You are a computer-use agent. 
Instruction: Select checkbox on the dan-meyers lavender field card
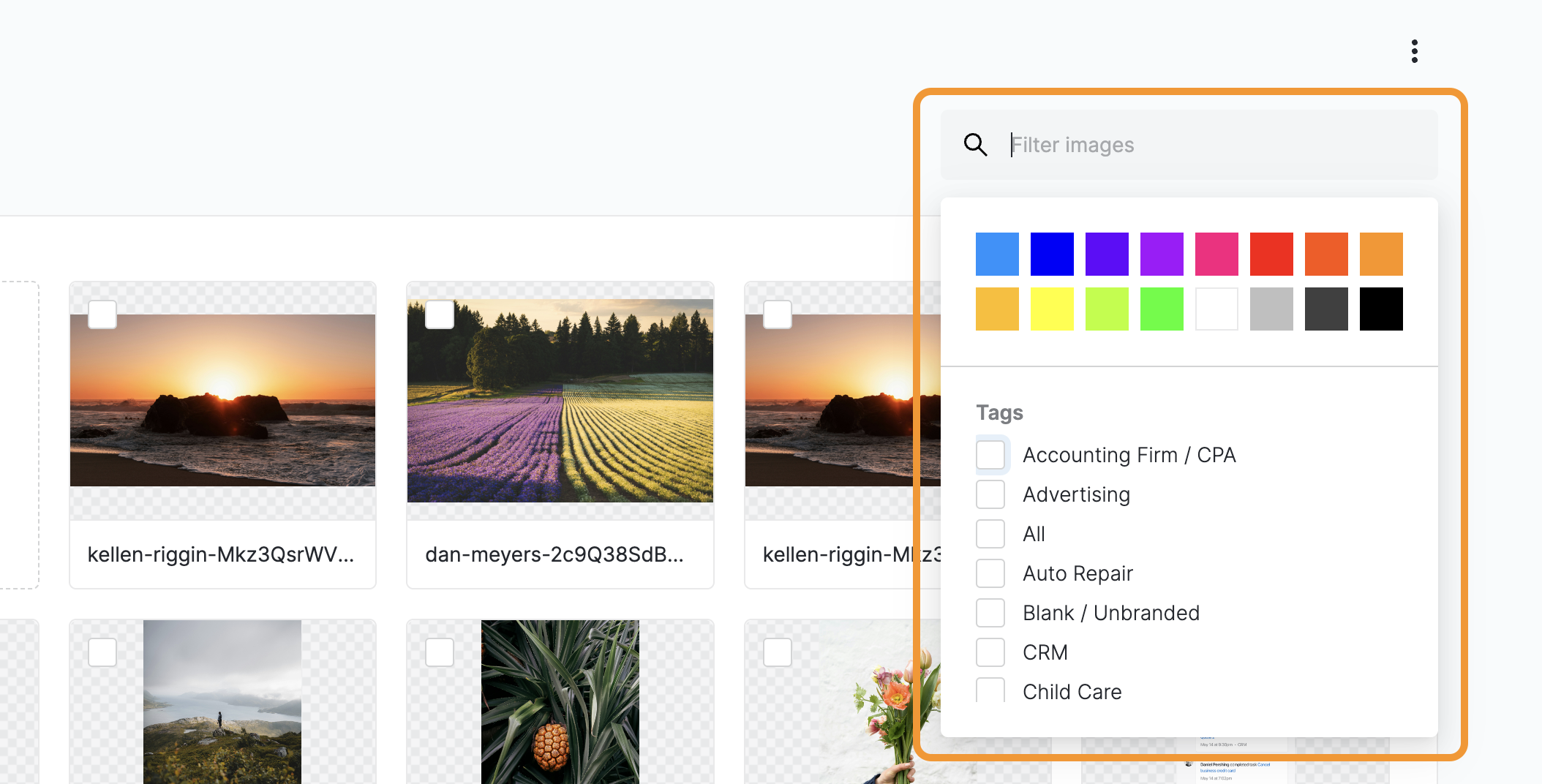tap(440, 314)
